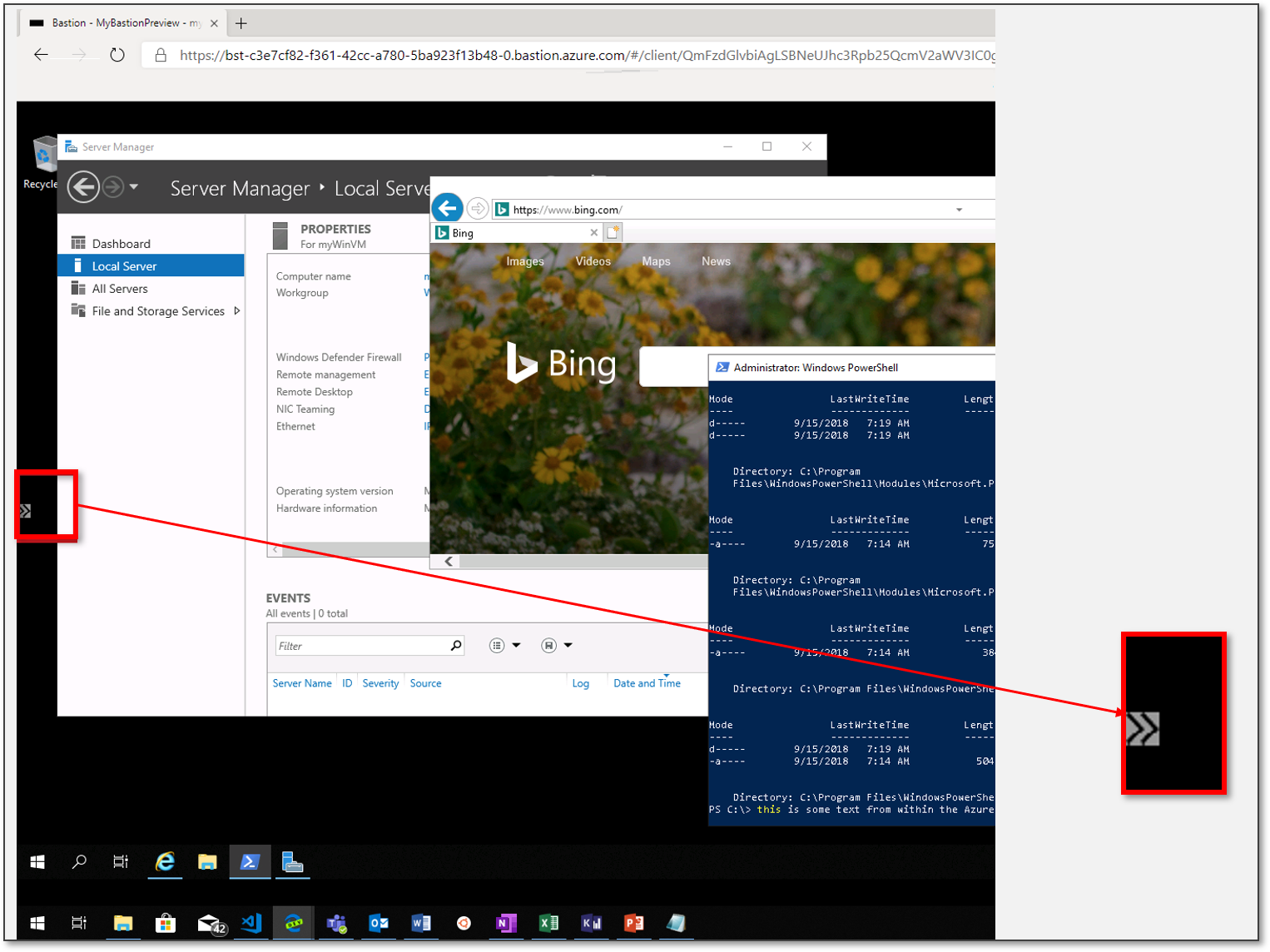
Task: Sort events by ID column
Action: (347, 683)
